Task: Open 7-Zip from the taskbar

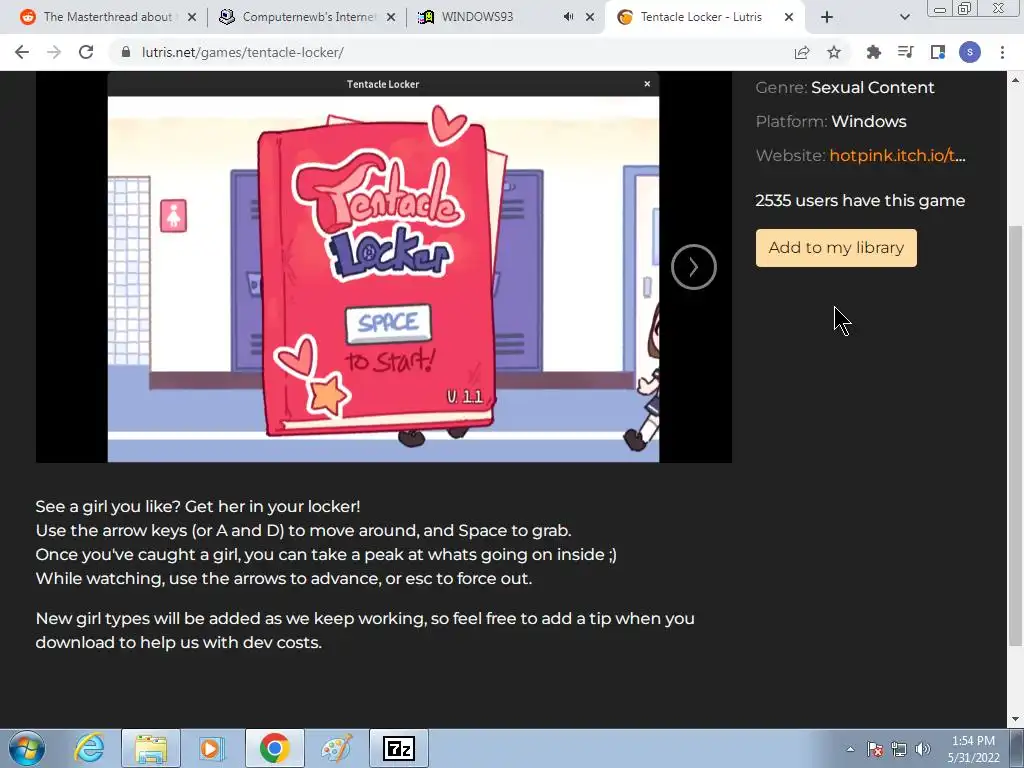Action: [x=398, y=748]
